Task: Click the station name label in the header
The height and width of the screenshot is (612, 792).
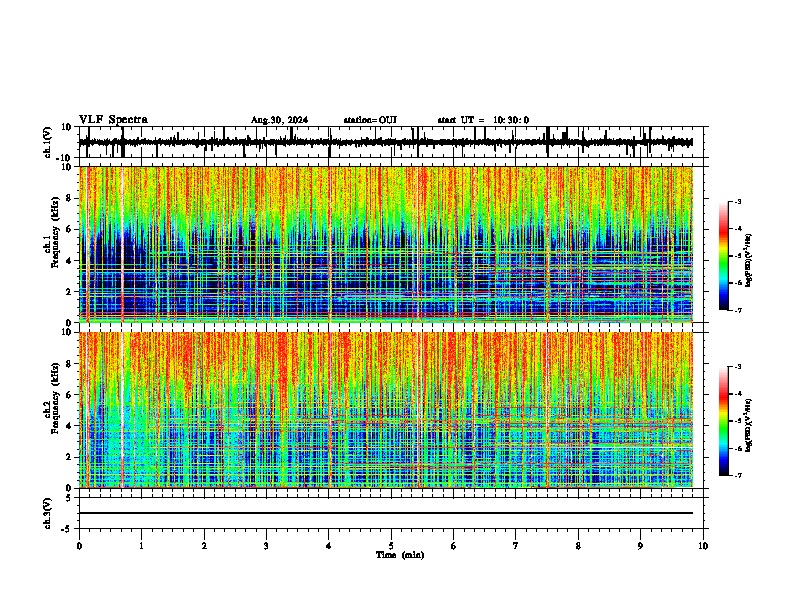Action: pyautogui.click(x=370, y=120)
